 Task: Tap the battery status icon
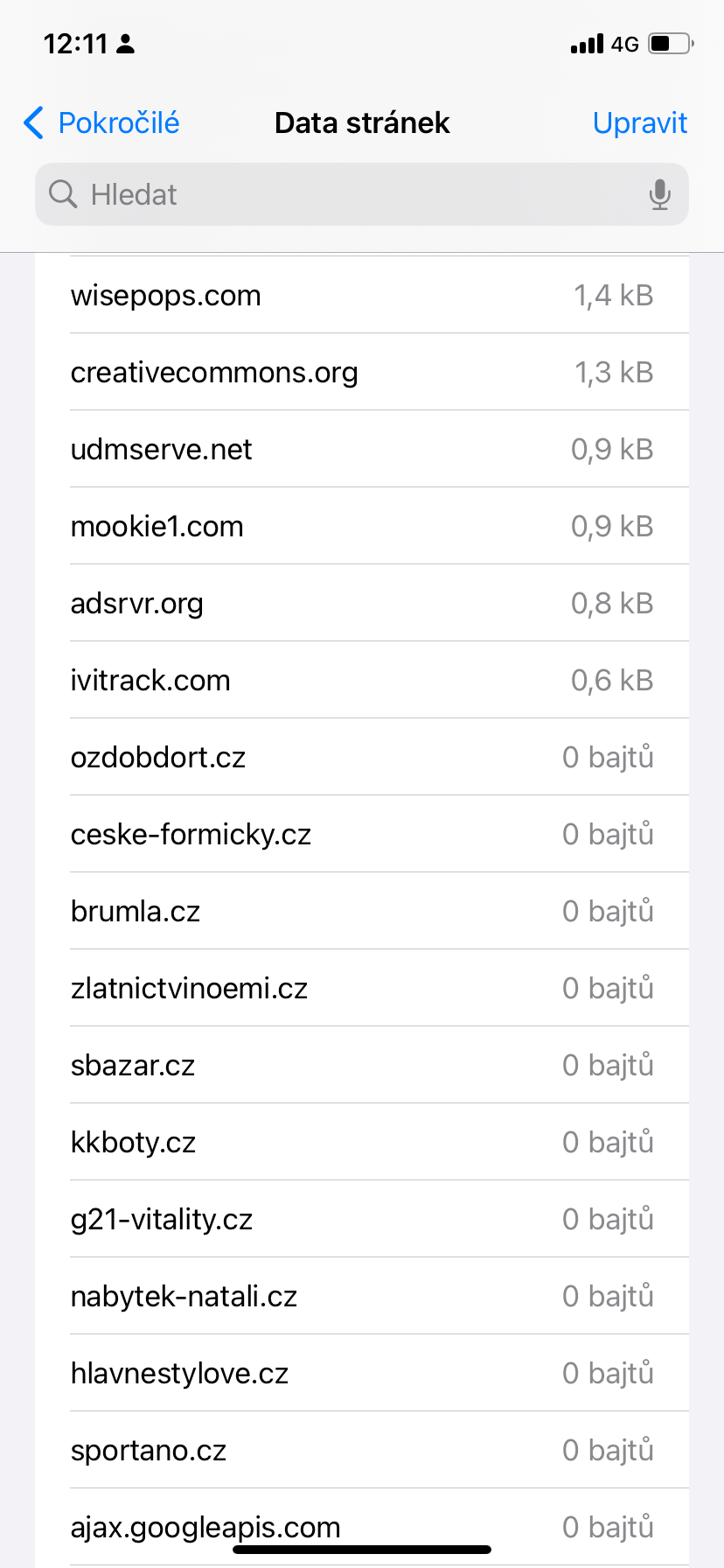671,44
